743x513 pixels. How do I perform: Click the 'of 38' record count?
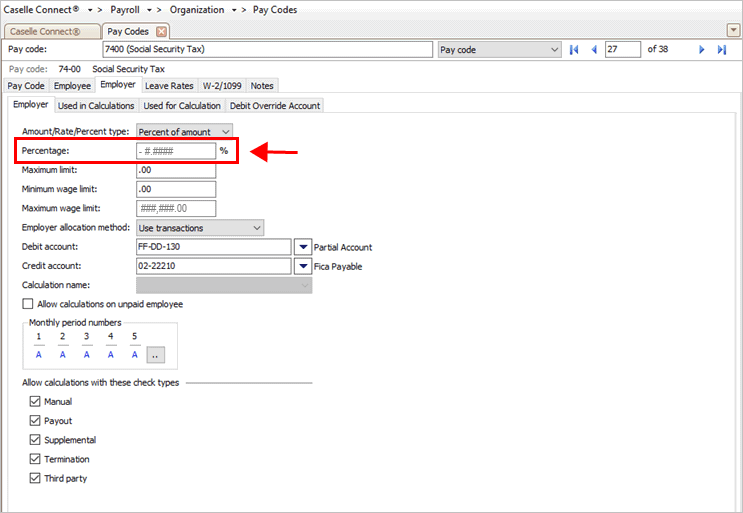(x=658, y=49)
